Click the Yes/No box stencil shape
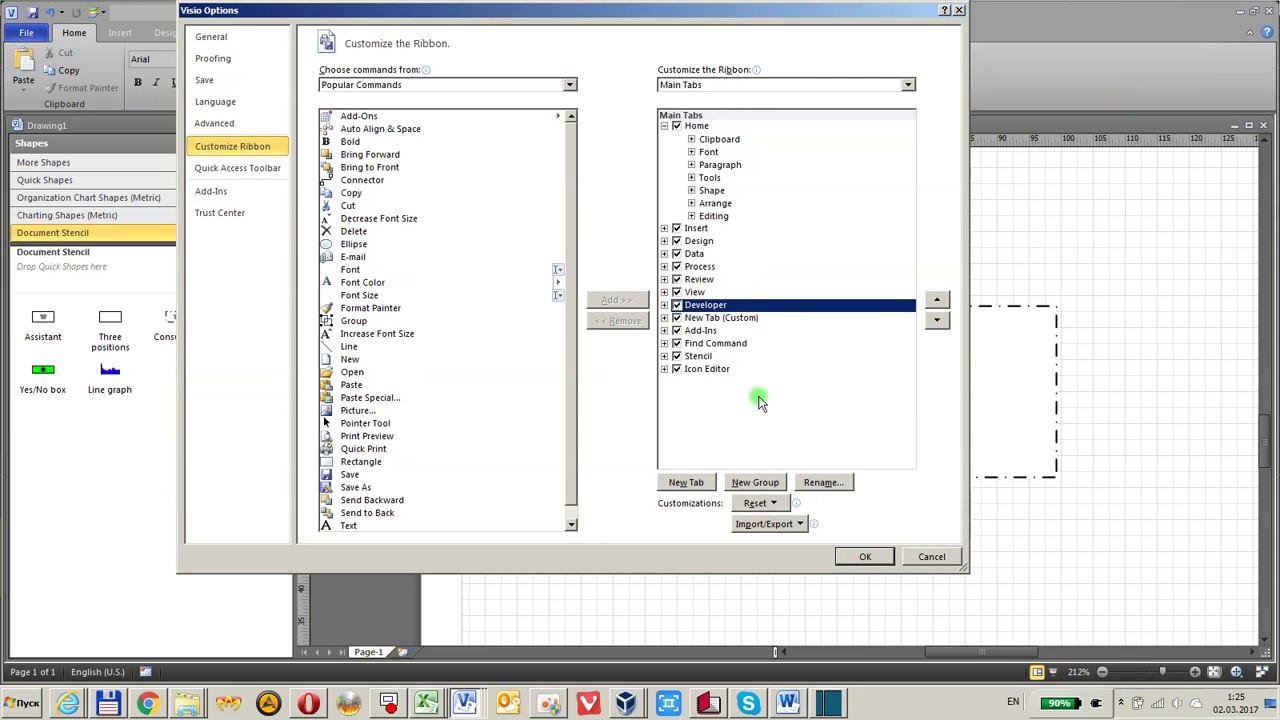 [43, 378]
